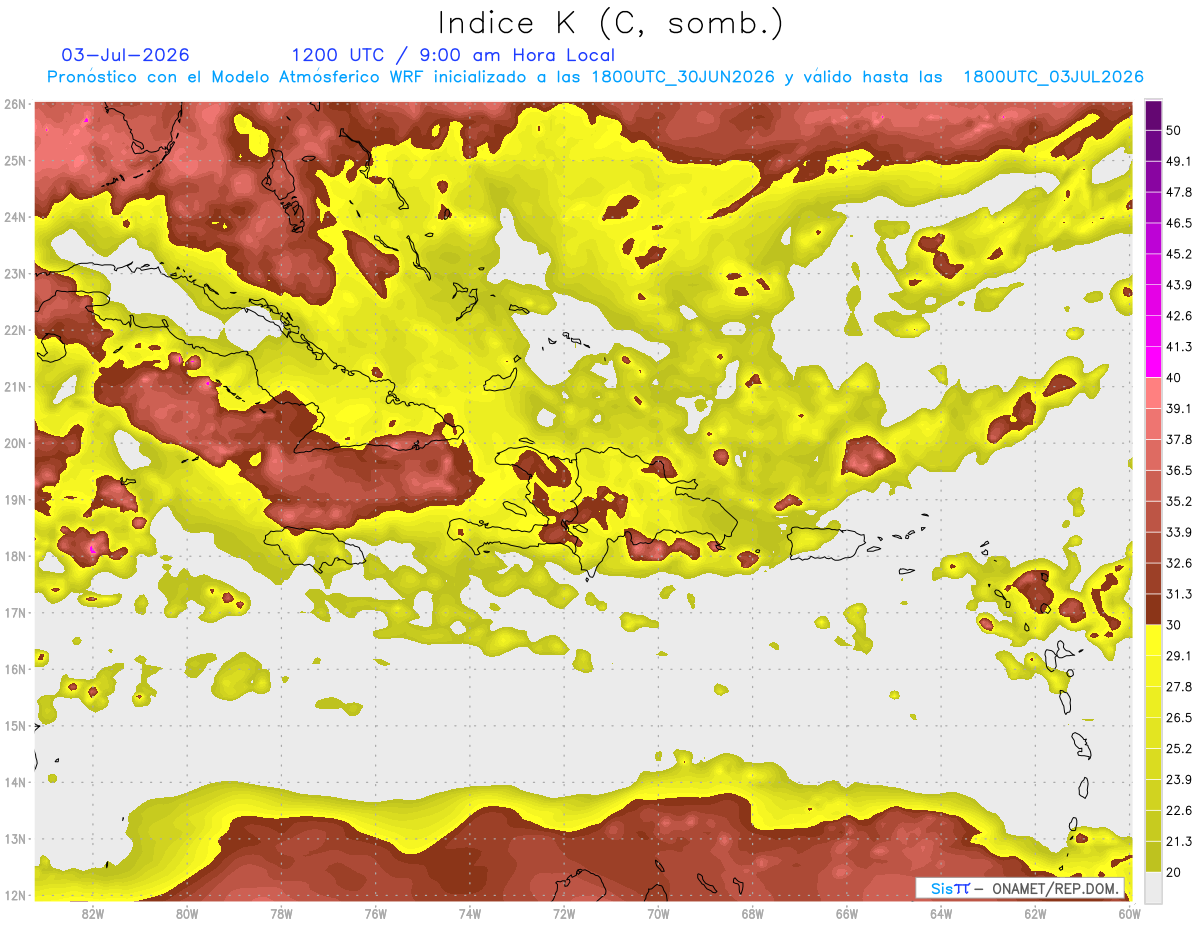Click the colorbar label '36.5'
Viewport: 1200px width, 927px height.
coord(1178,470)
